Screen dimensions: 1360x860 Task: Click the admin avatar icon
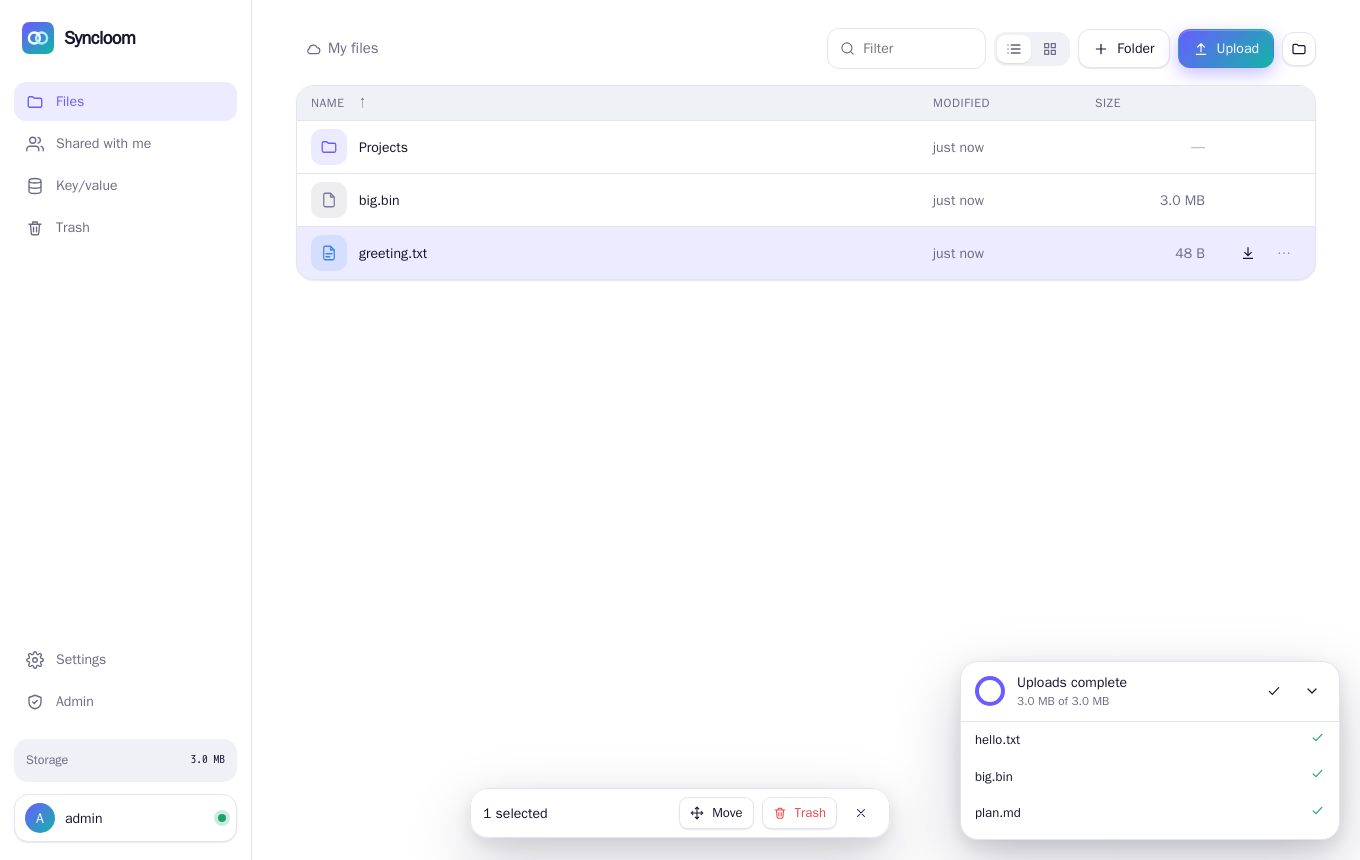40,818
